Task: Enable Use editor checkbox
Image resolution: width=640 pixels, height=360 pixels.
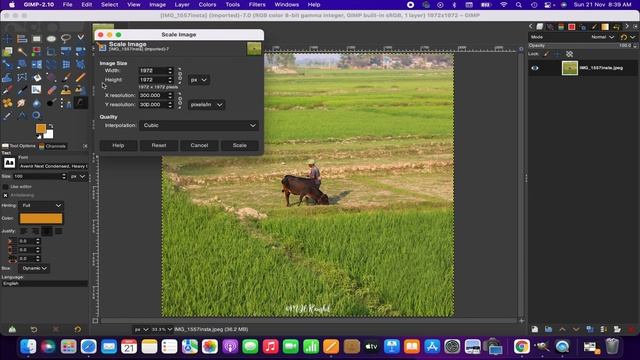Action: (5, 187)
